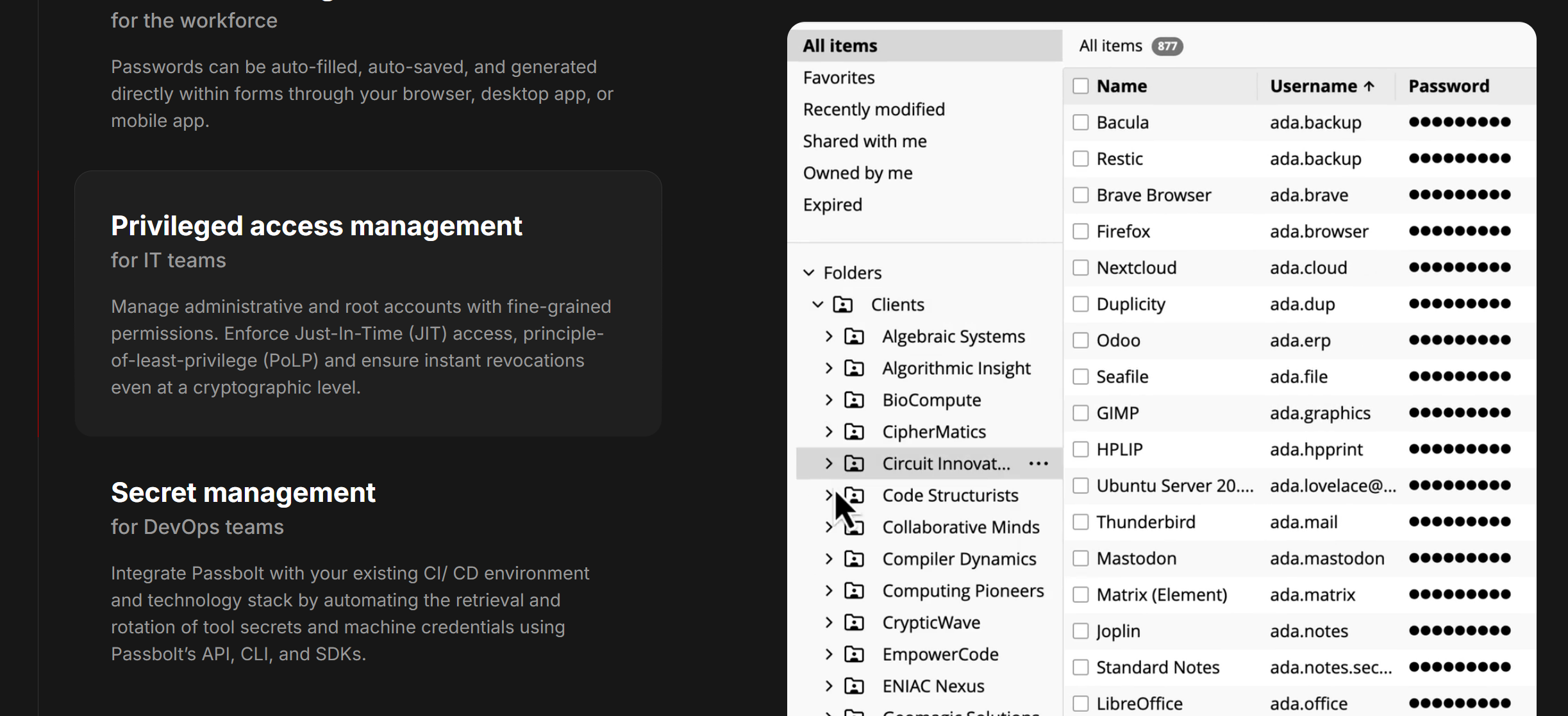Sort by Username column arrow
Screen dimensions: 1568x716
[x=1369, y=86]
